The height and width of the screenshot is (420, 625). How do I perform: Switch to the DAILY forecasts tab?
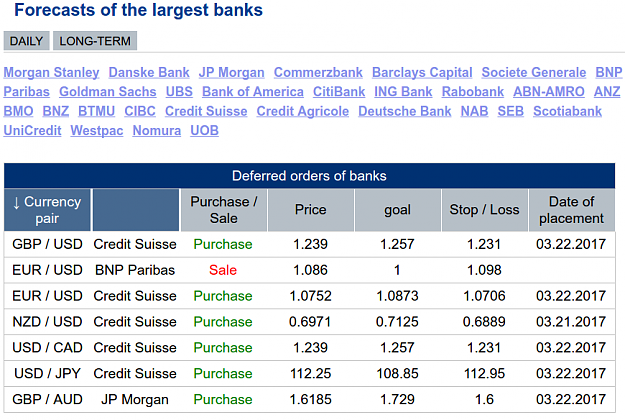coord(26,41)
